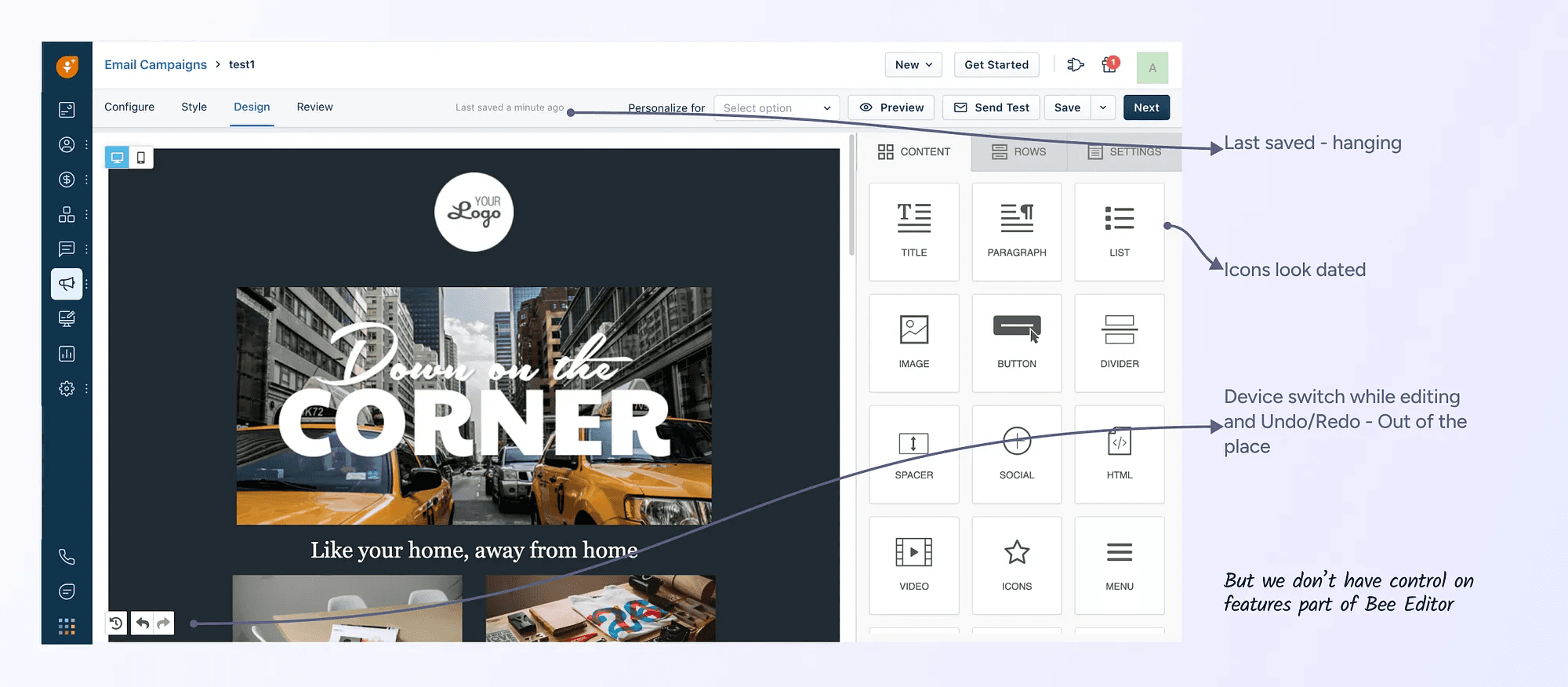
Task: Go to the Design tab
Action: [x=252, y=107]
